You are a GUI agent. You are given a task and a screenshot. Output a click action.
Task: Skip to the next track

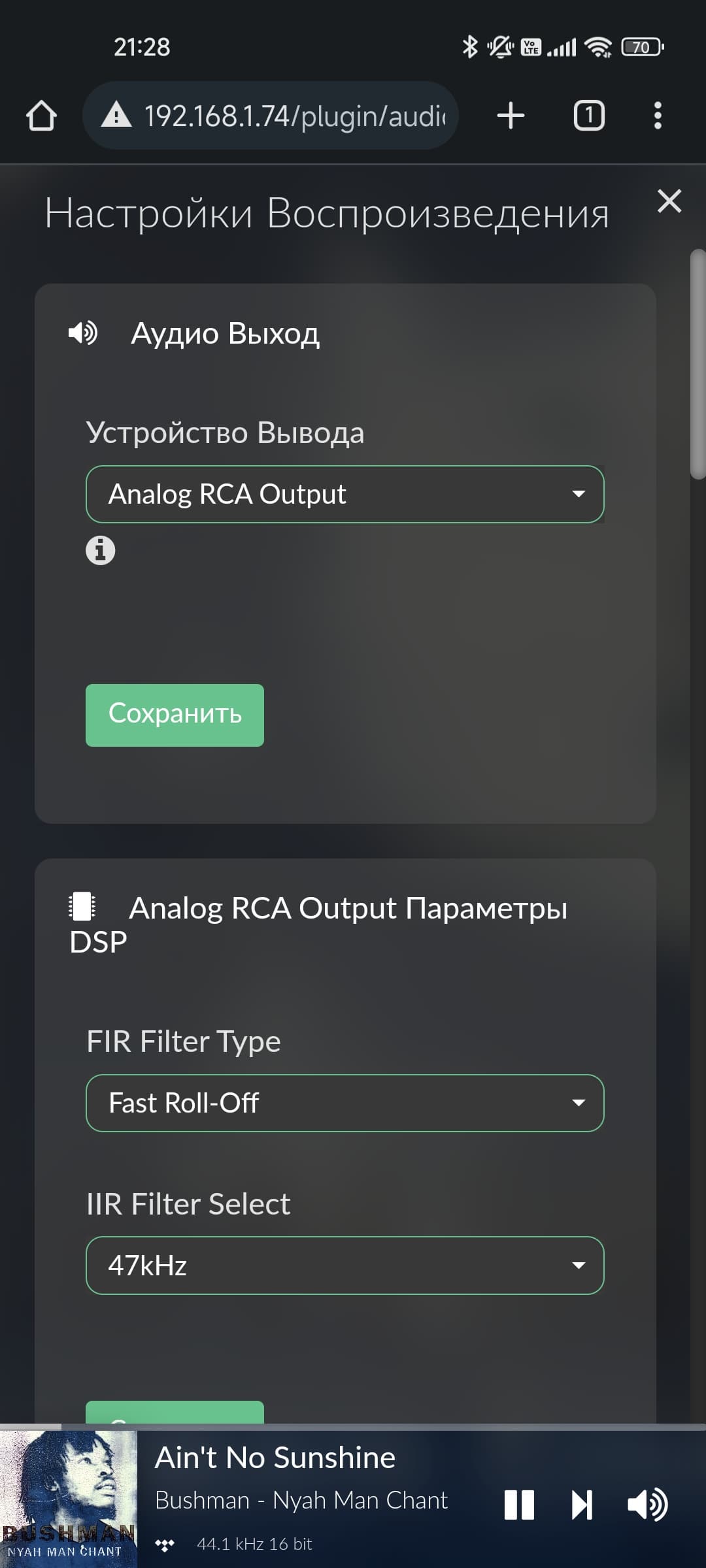pos(582,1505)
